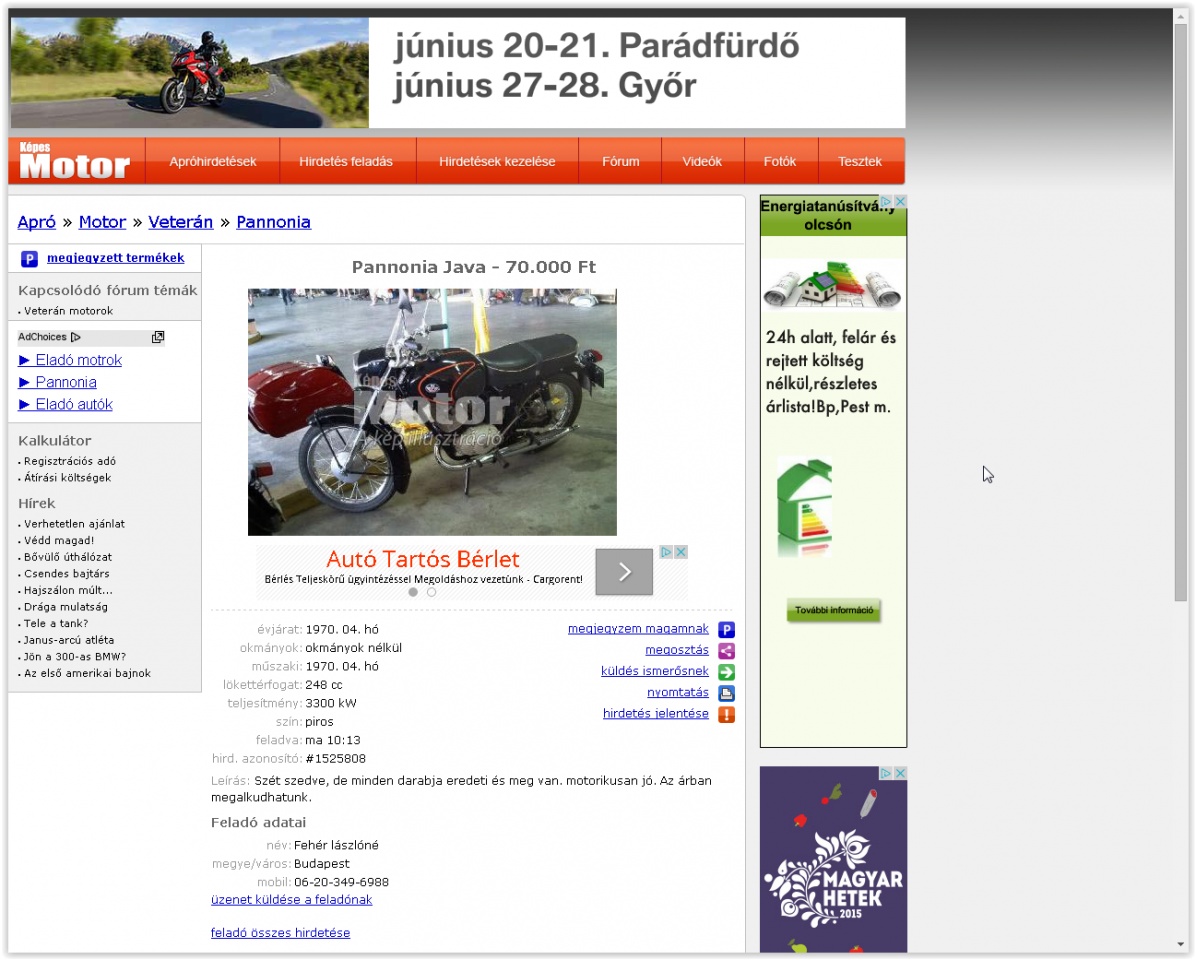The width and height of the screenshot is (1196, 960).
Task: Select the second carousel dot under the ad
Action: [432, 592]
